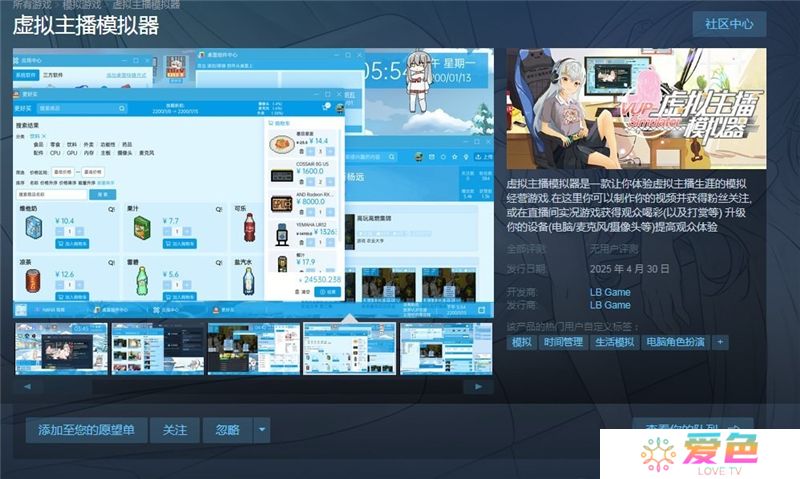Click the screenshot strip horizontal scrollbar track
800x479 pixels.
[253, 387]
